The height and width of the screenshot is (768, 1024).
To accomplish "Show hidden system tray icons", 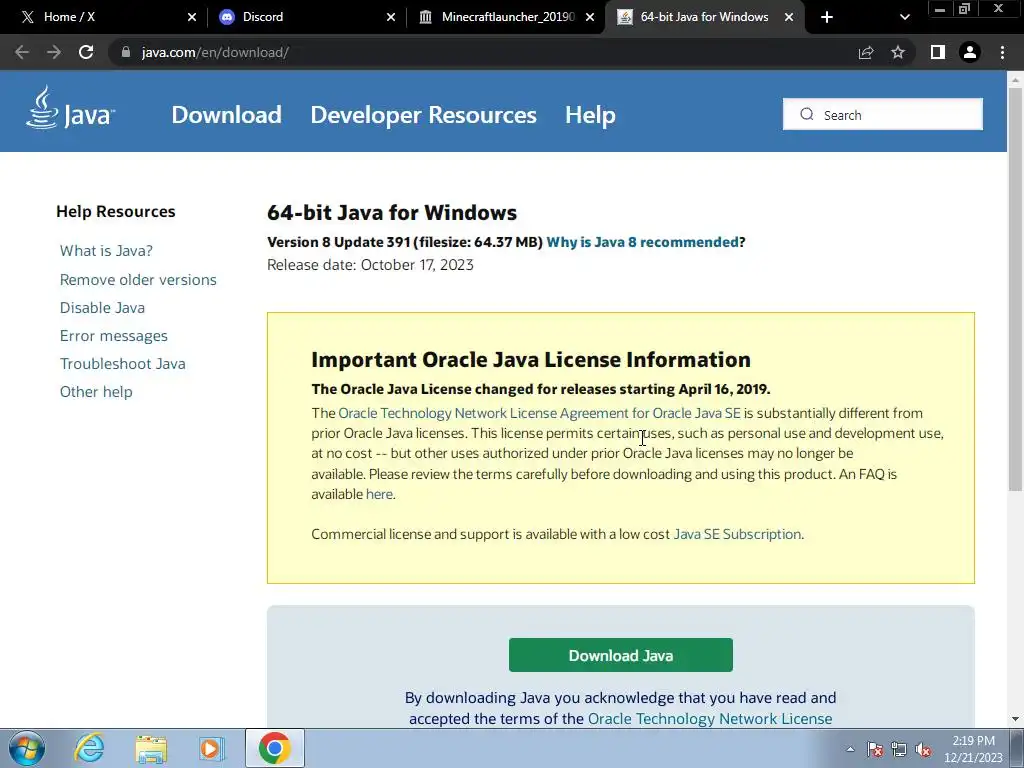I will click(850, 749).
